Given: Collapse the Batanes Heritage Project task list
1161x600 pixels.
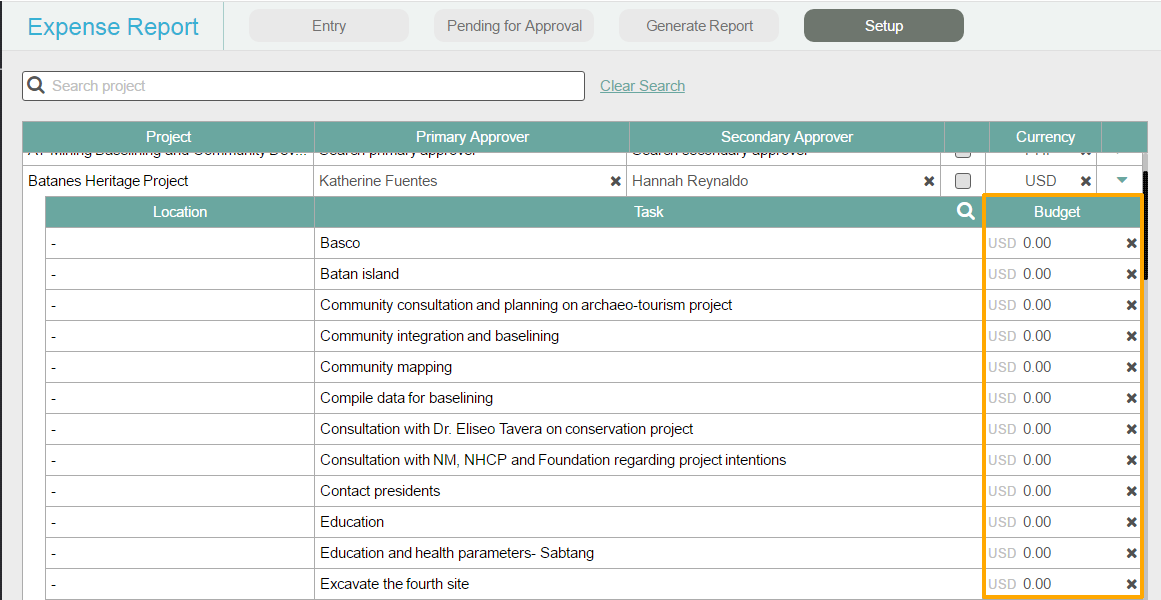Looking at the screenshot, I should tap(1122, 180).
